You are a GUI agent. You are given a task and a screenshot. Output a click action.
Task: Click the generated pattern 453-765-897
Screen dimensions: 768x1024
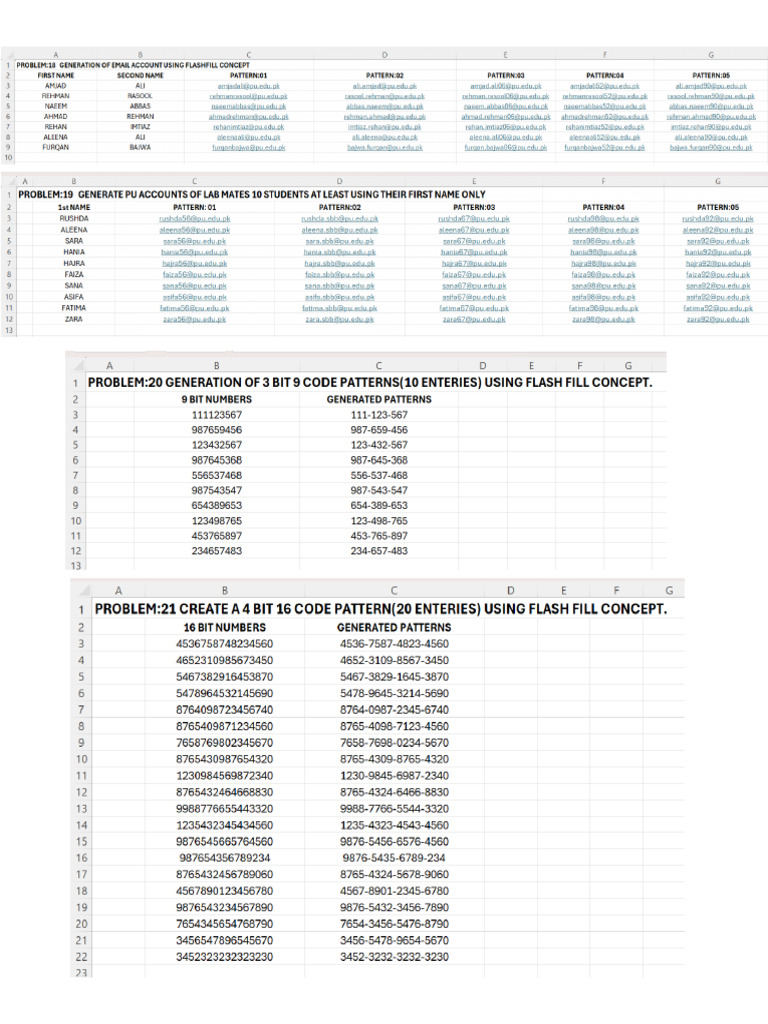tap(379, 536)
